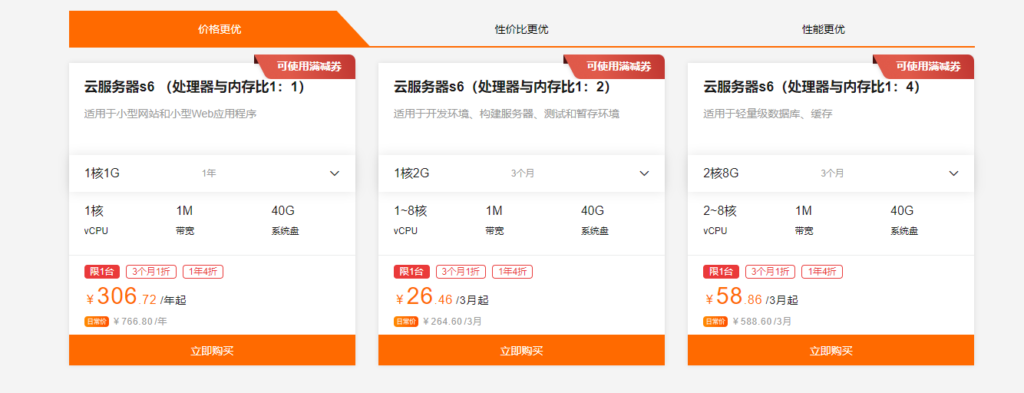The height and width of the screenshot is (393, 1024).
Task: Click 1M 带宽 on the 1:4 card
Action: (804, 220)
